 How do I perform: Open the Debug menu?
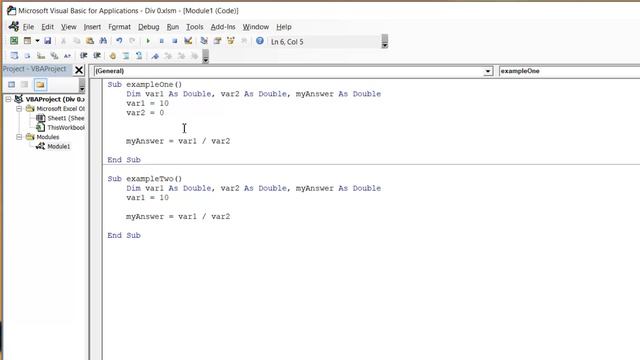(x=149, y=27)
